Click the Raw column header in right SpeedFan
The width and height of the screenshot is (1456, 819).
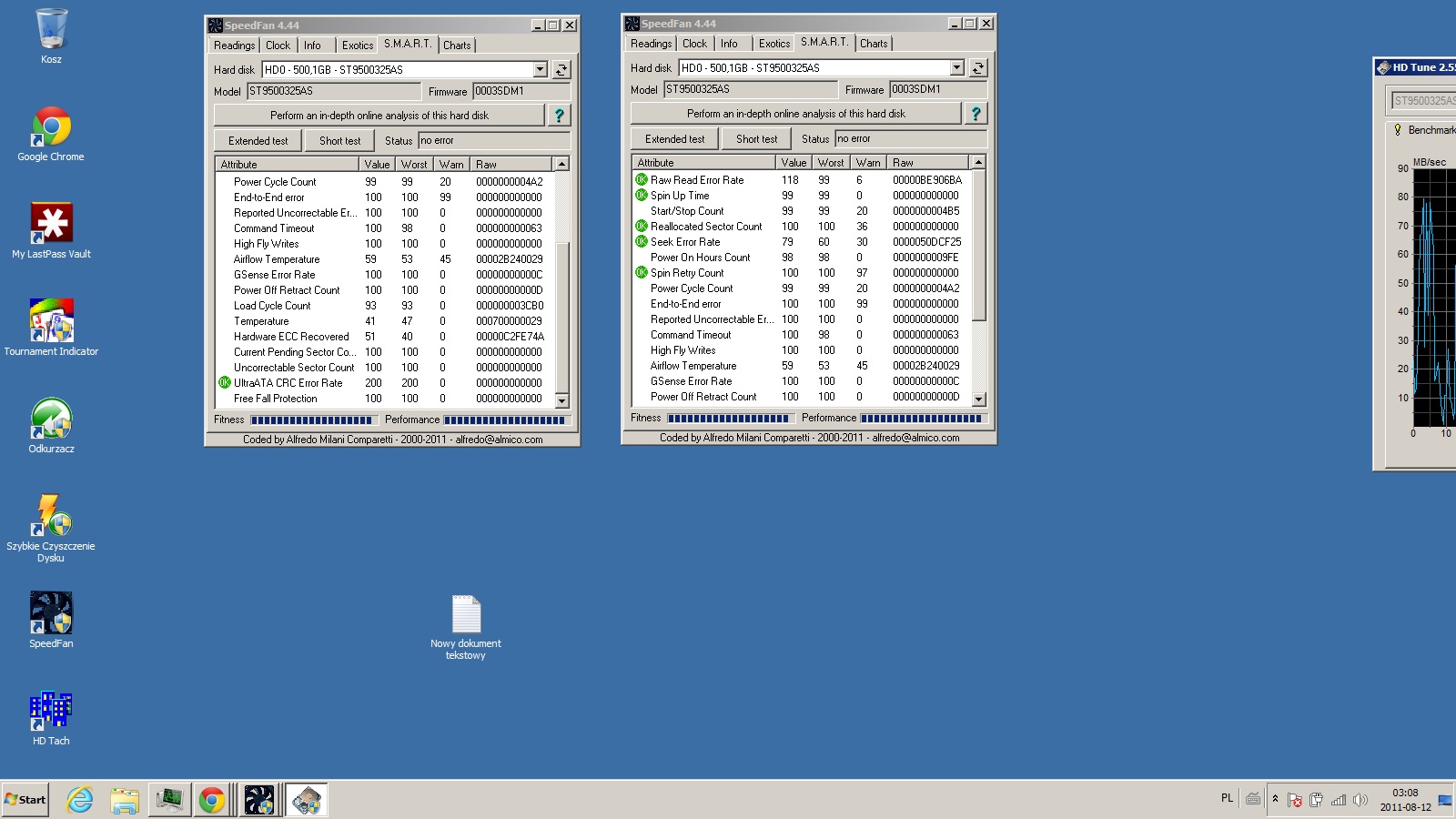click(928, 163)
